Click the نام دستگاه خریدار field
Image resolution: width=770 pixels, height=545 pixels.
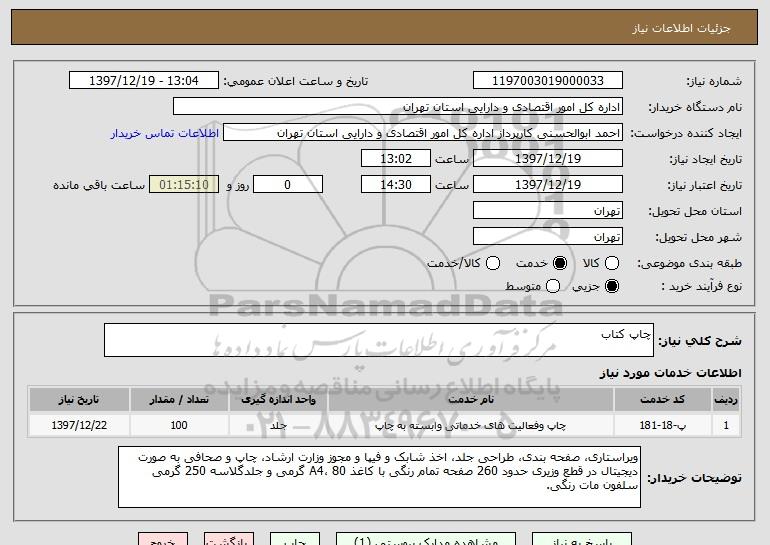398,107
